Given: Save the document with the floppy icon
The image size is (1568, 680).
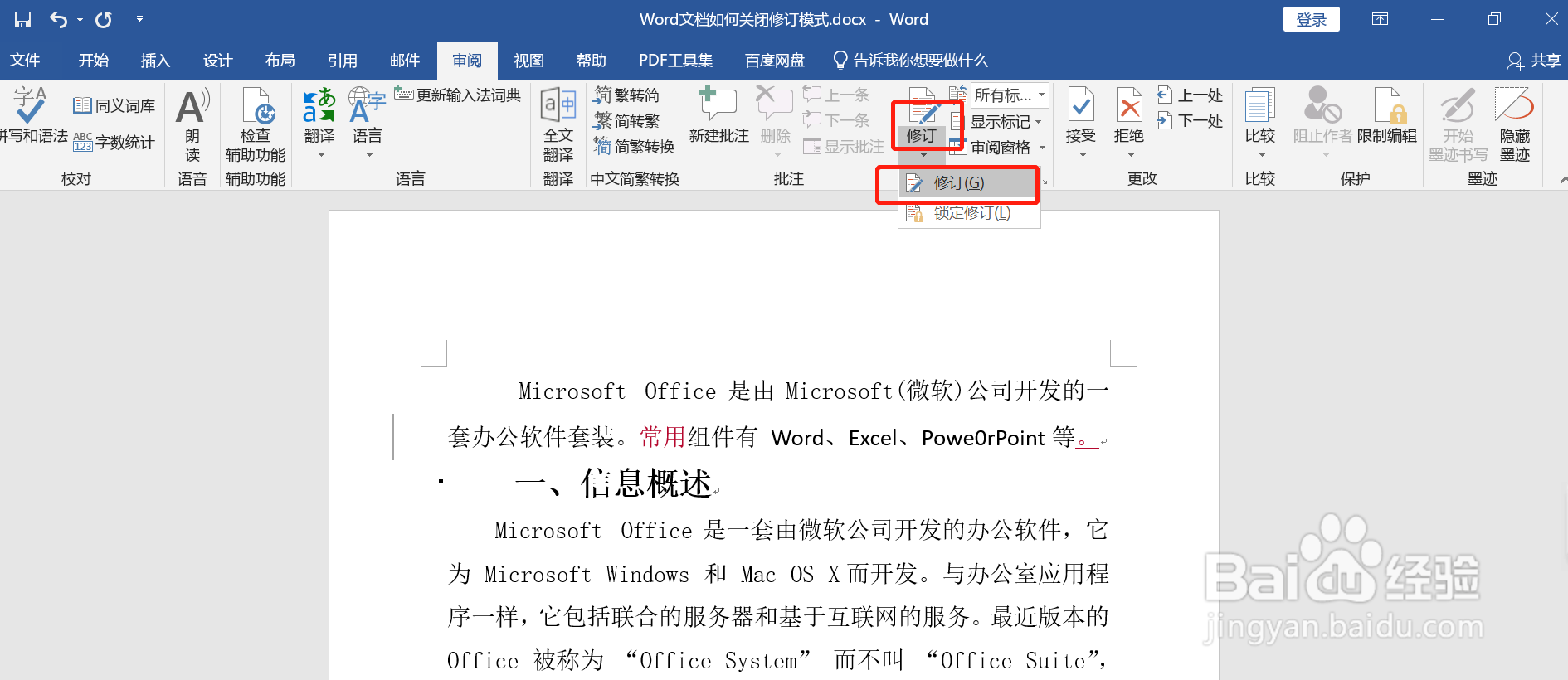Looking at the screenshot, I should point(22,19).
